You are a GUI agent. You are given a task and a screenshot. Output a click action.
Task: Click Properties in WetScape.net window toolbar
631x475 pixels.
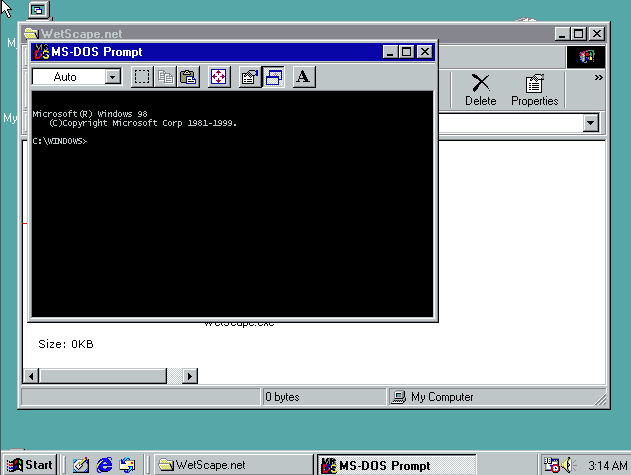point(534,90)
